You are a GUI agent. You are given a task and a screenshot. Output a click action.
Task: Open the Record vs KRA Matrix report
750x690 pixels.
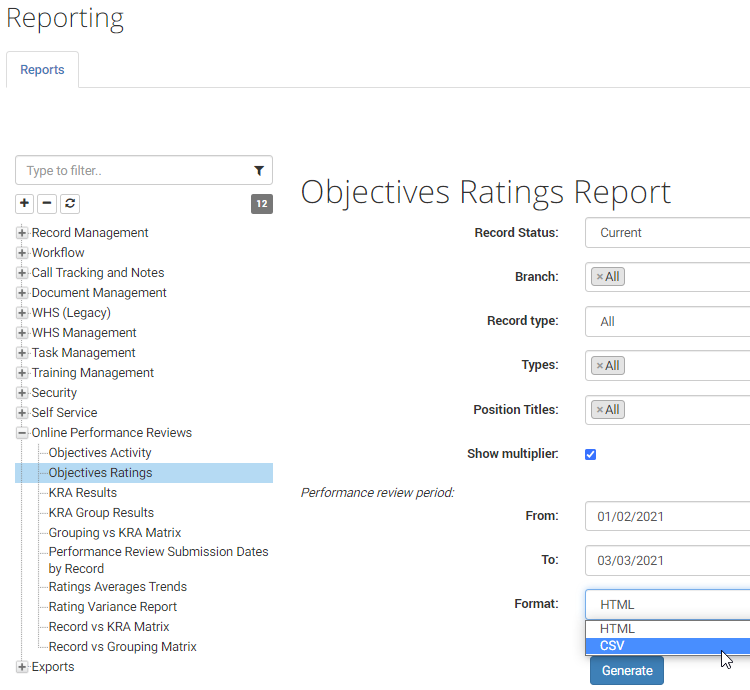(109, 627)
